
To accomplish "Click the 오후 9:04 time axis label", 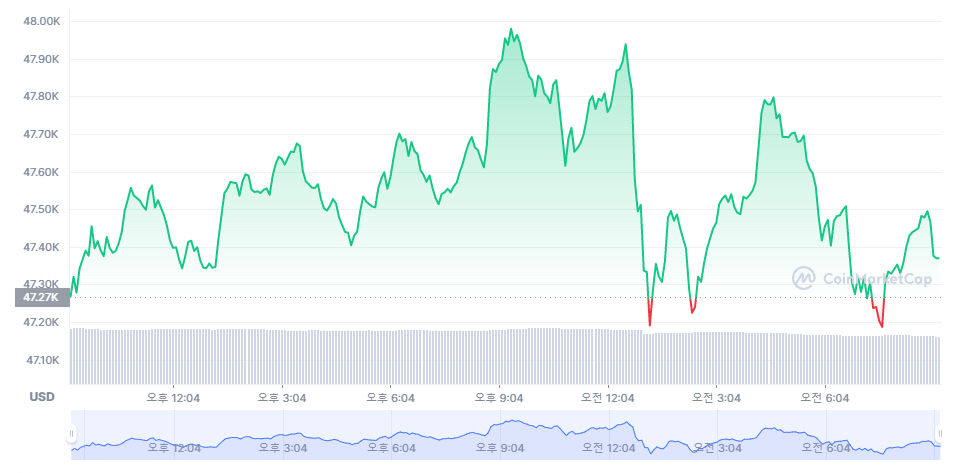I will coord(499,397).
